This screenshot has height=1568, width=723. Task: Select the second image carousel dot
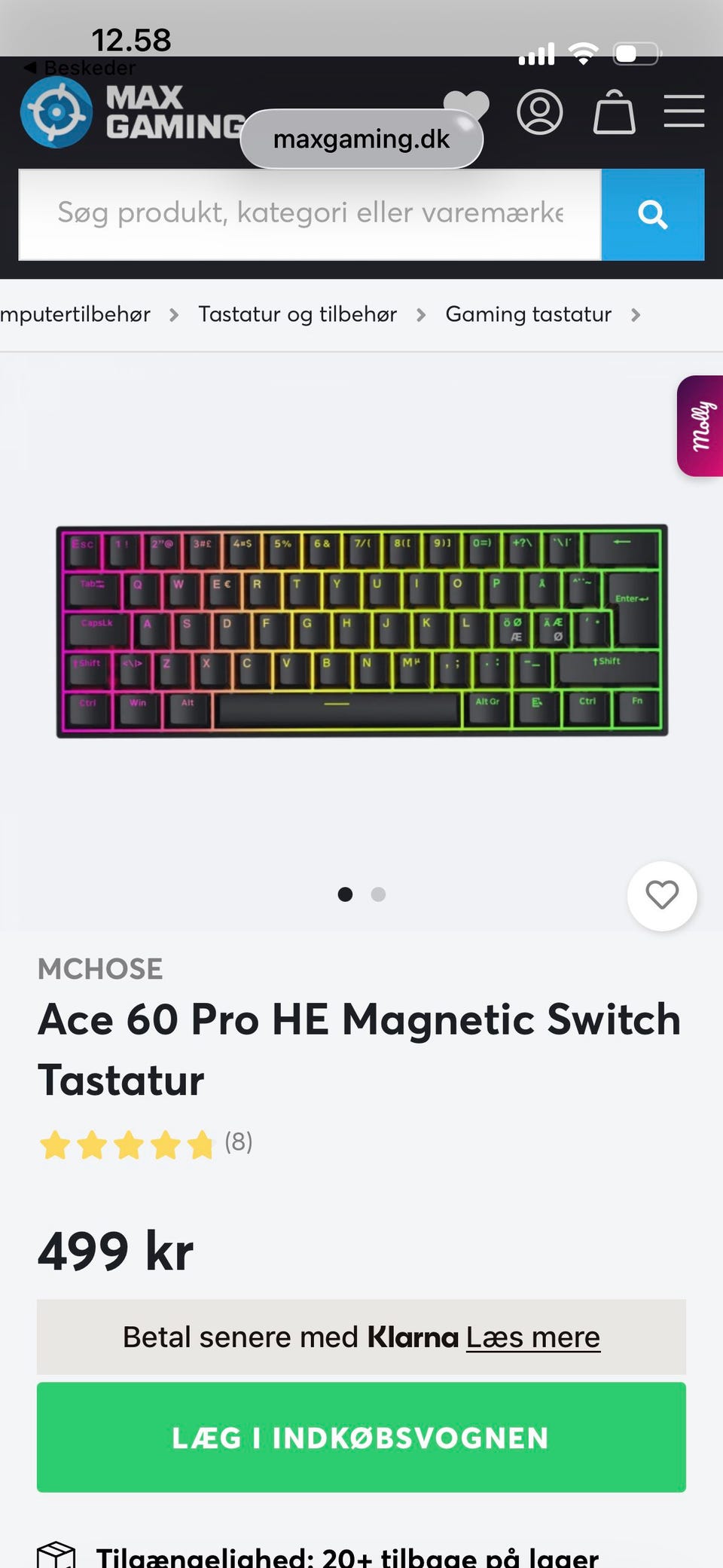pyautogui.click(x=378, y=894)
